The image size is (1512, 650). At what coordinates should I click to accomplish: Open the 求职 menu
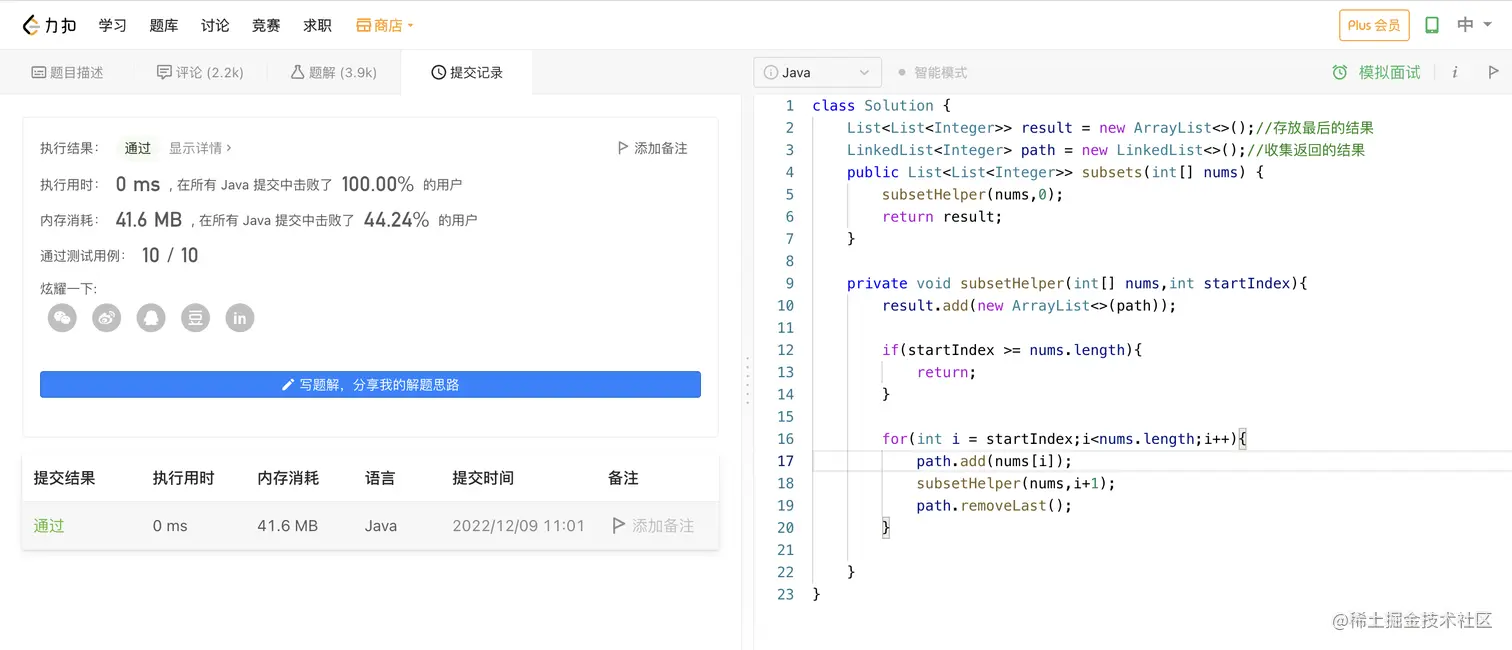(317, 25)
